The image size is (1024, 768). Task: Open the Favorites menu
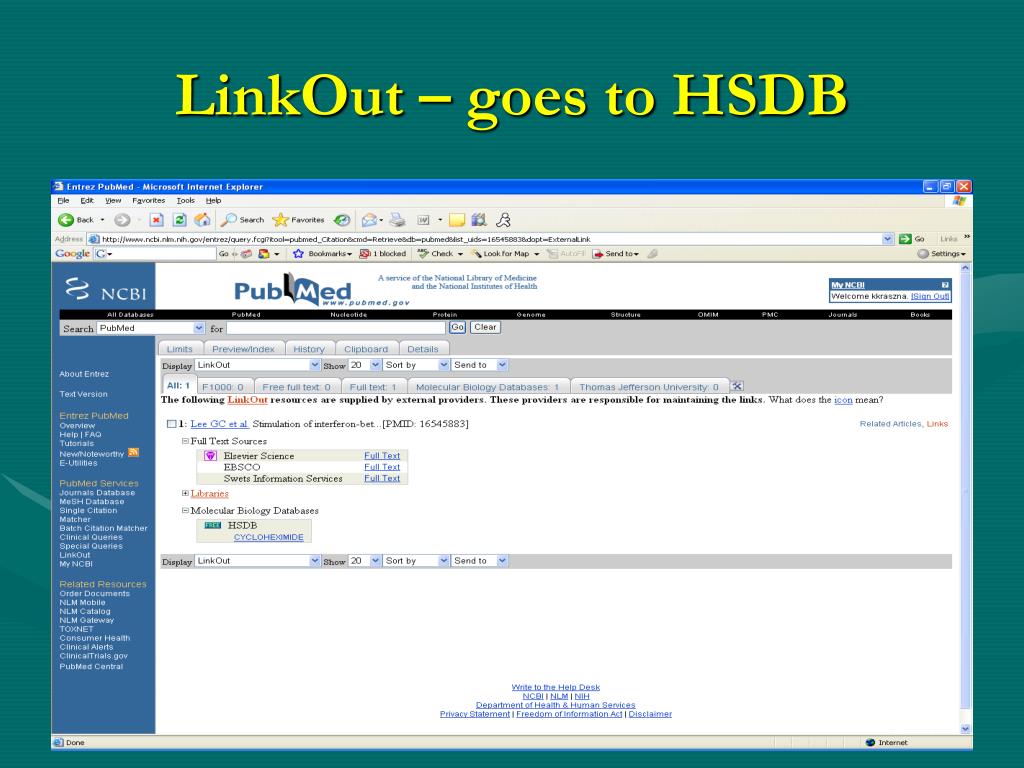pos(148,200)
